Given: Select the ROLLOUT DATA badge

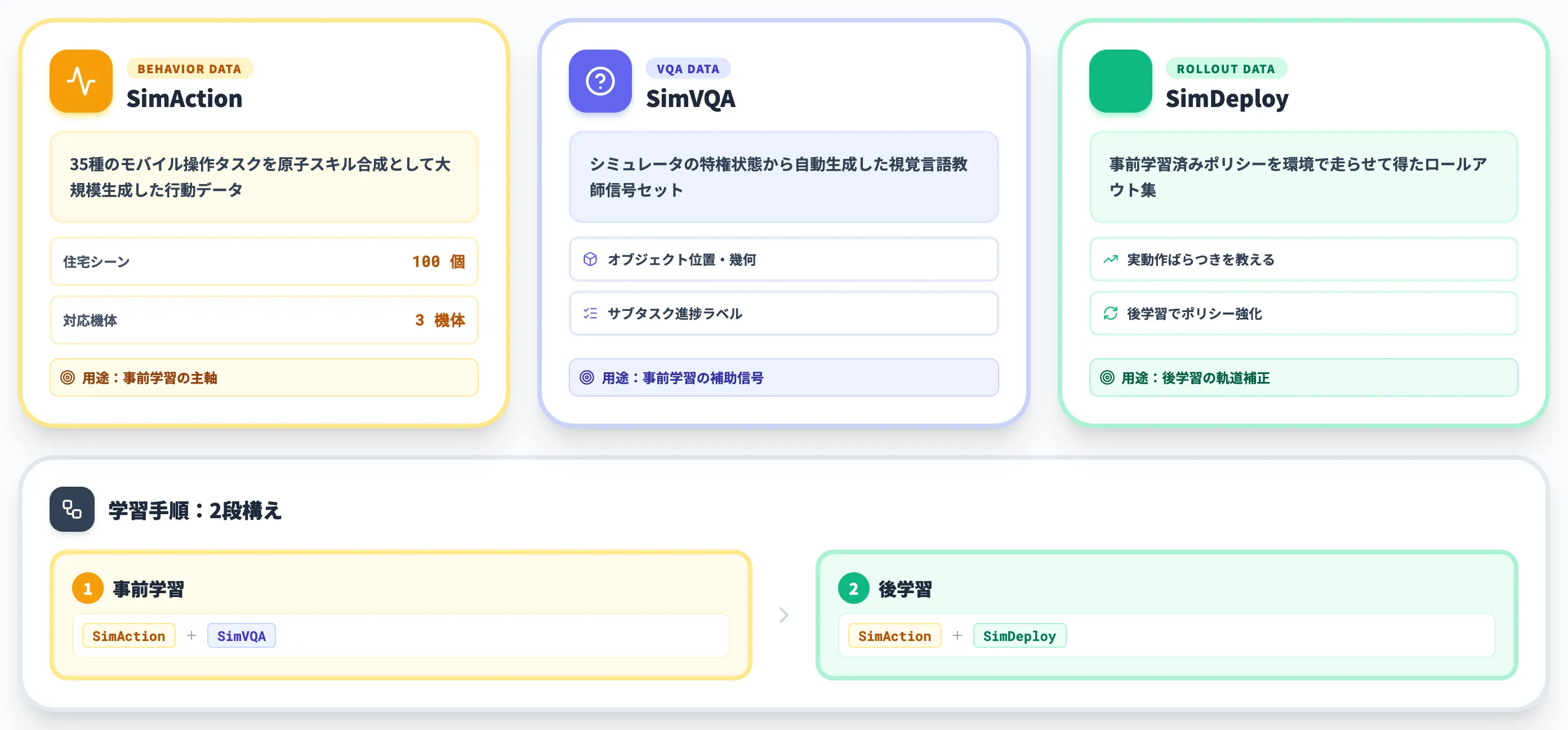Looking at the screenshot, I should tap(1226, 69).
